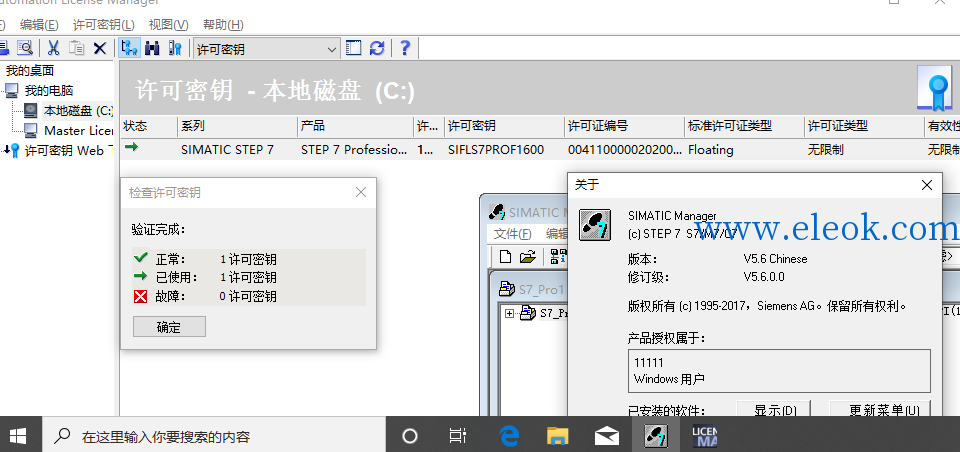Sort by the 许可密钥 column header
Image resolution: width=960 pixels, height=452 pixels.
coord(504,126)
